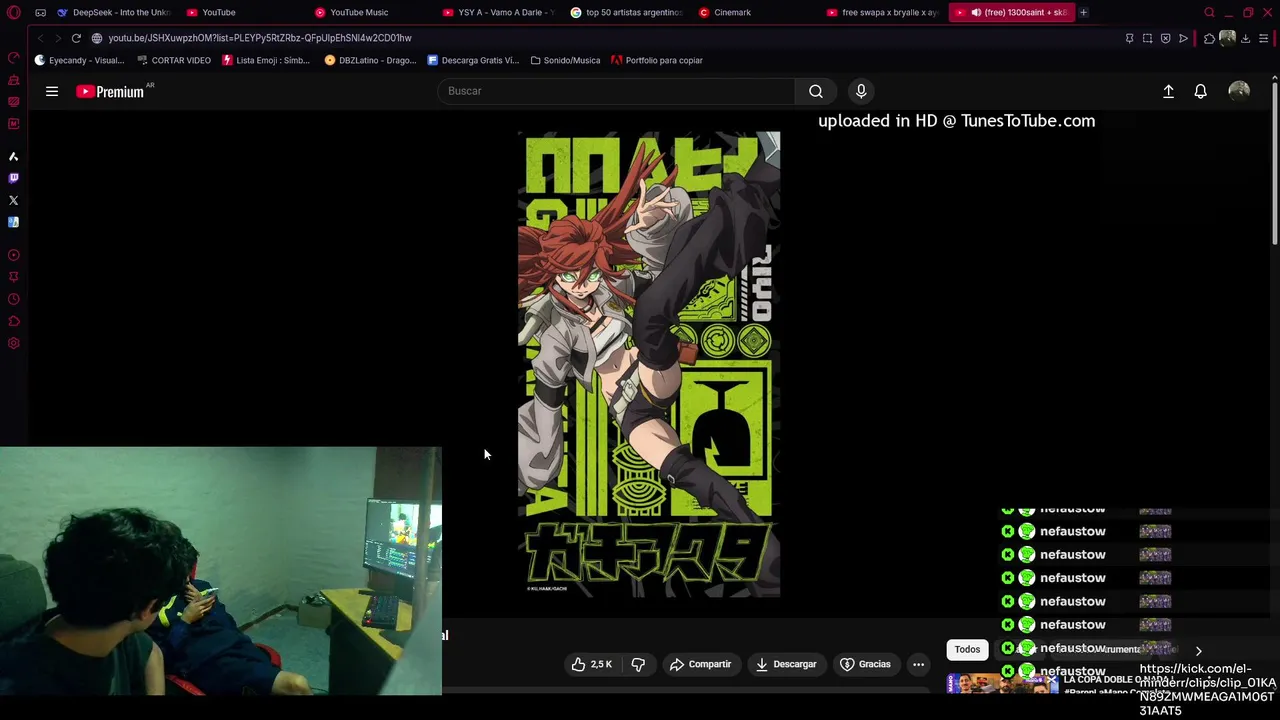Take a snapshot with the toolbar icon
The width and height of the screenshot is (1280, 720).
click(1147, 38)
